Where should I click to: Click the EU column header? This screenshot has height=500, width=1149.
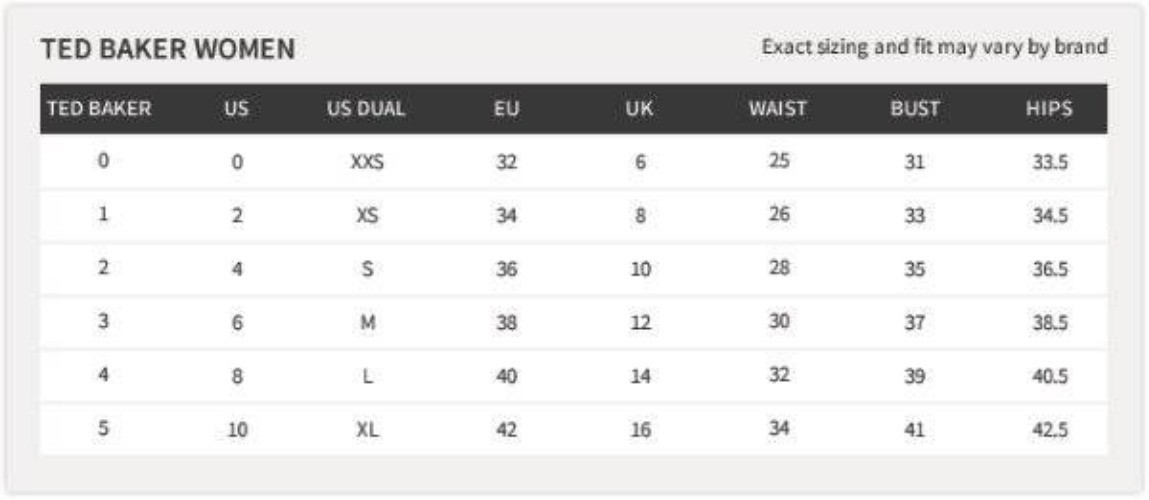[x=506, y=109]
